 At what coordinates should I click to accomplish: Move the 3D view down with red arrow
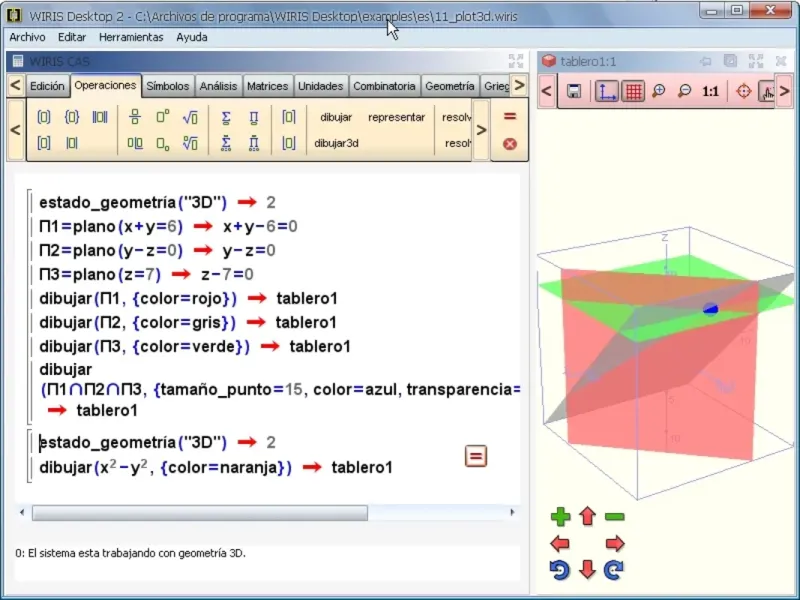[x=588, y=569]
